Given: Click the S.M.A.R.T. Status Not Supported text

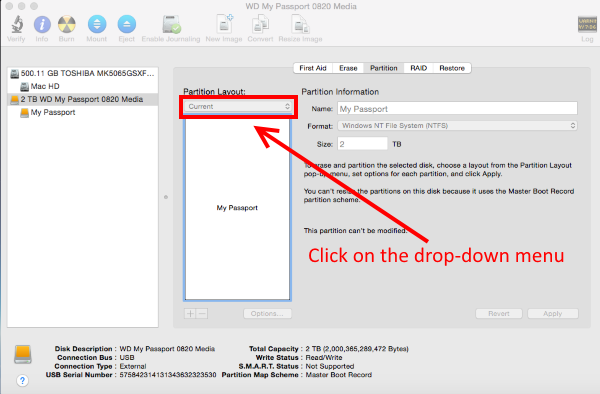Looking at the screenshot, I should [329, 366].
